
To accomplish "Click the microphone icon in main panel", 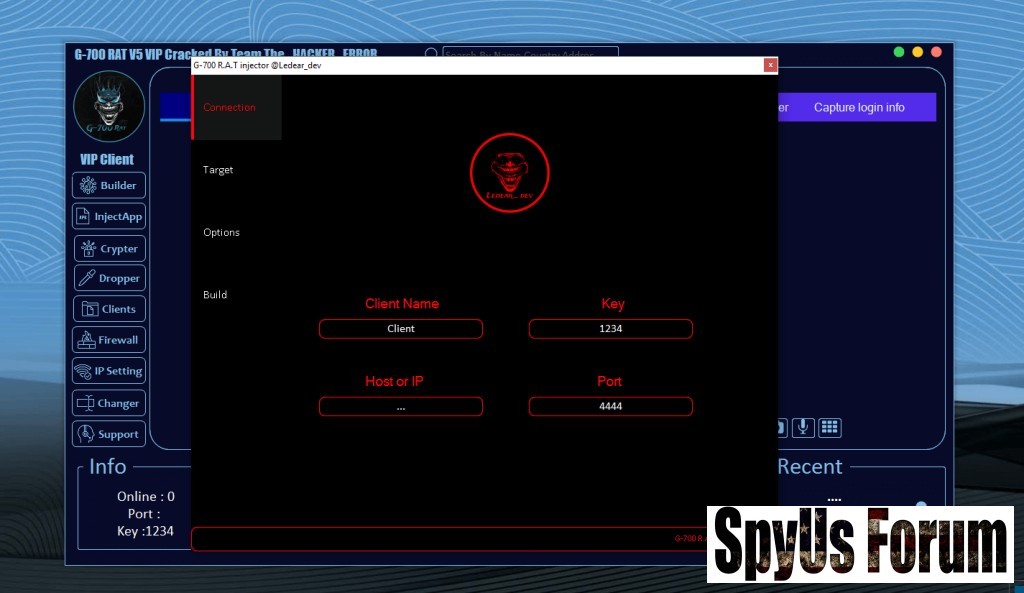I will coord(802,427).
